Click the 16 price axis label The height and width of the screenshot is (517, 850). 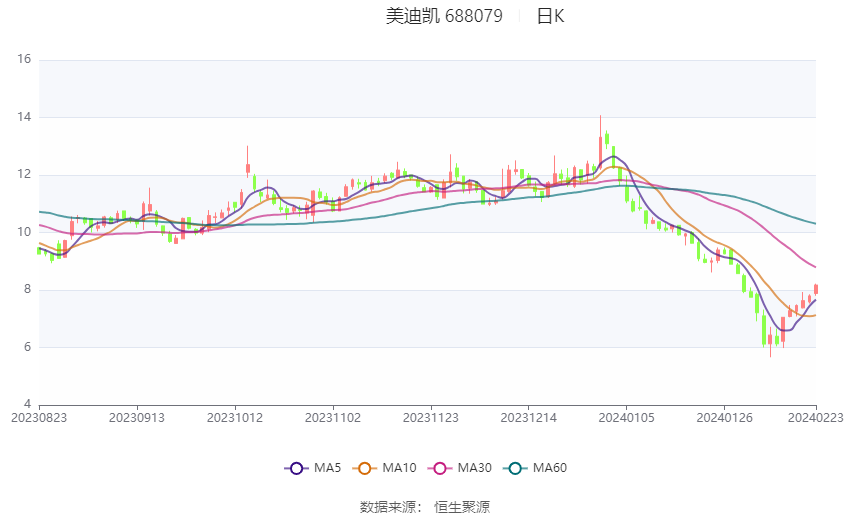[x=24, y=59]
